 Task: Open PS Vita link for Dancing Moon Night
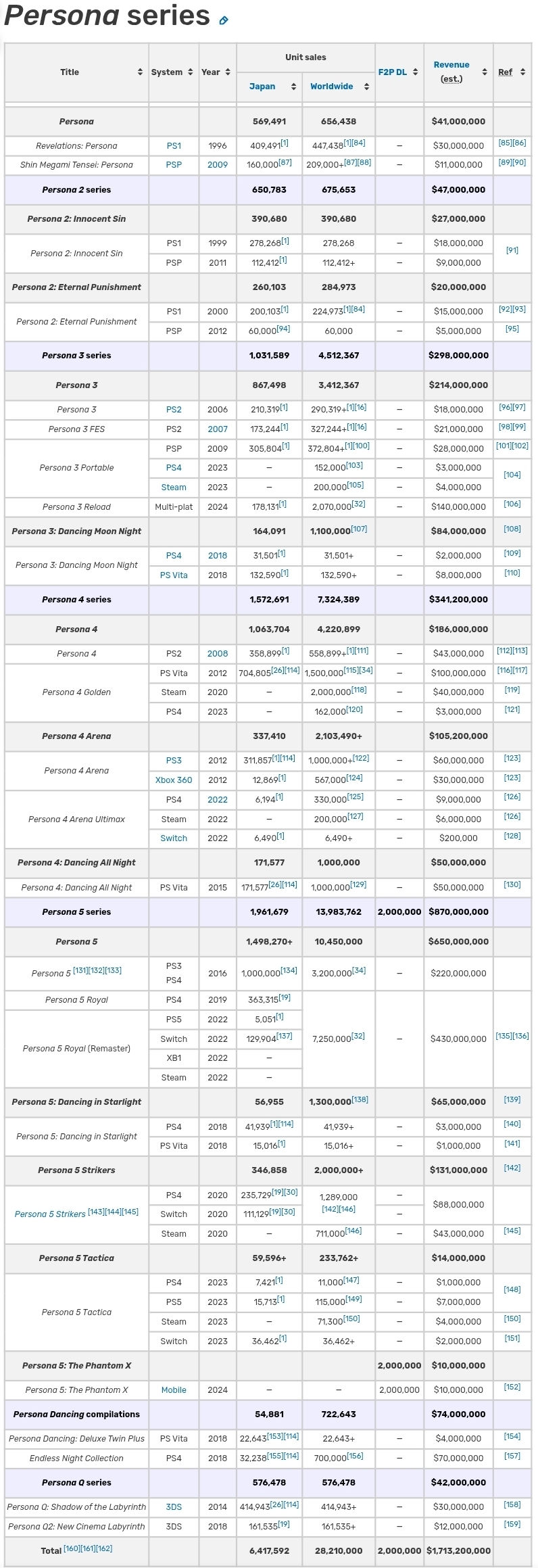tap(174, 575)
